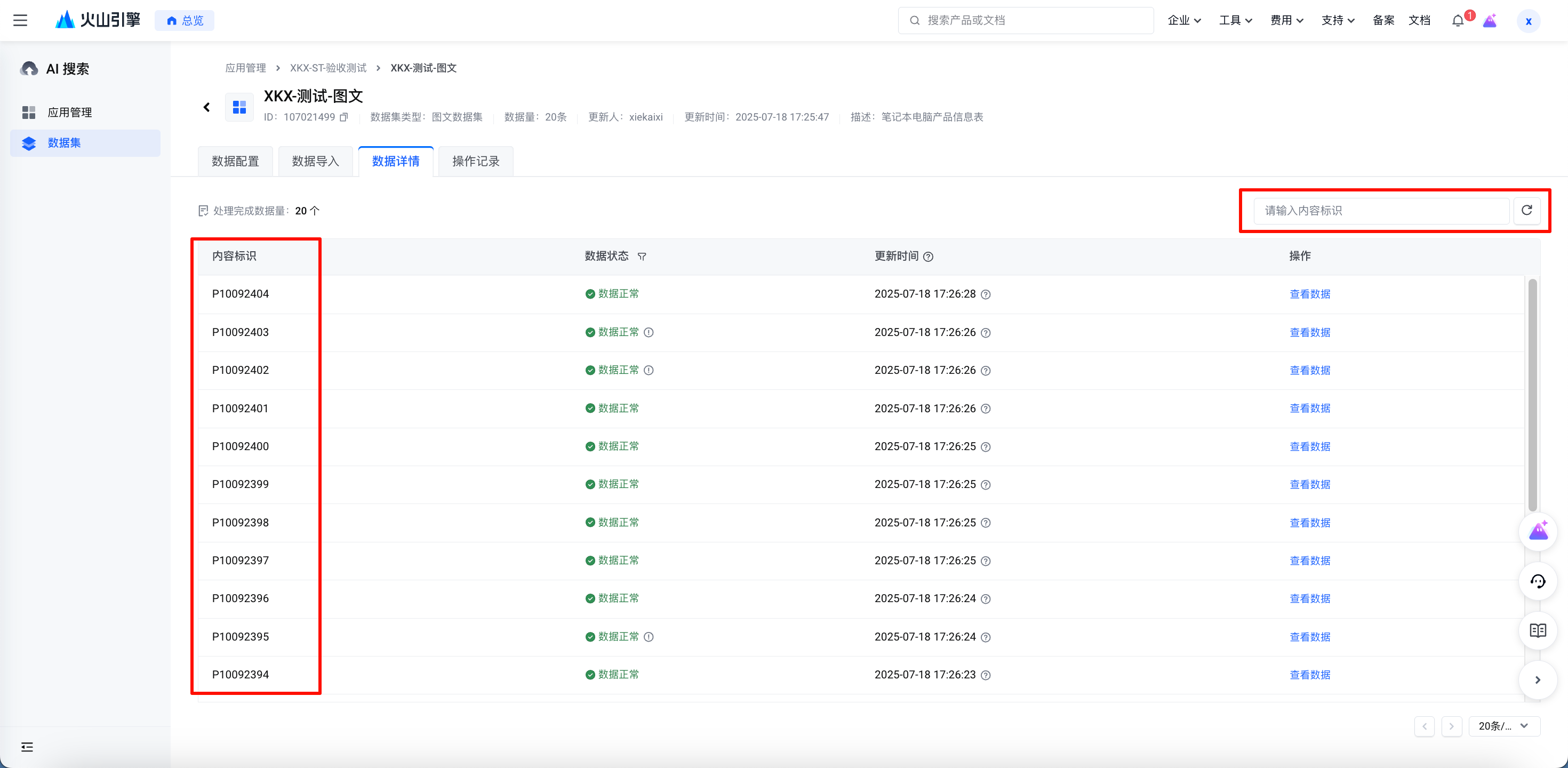Click the info icon next to P10092403 status

649,332
